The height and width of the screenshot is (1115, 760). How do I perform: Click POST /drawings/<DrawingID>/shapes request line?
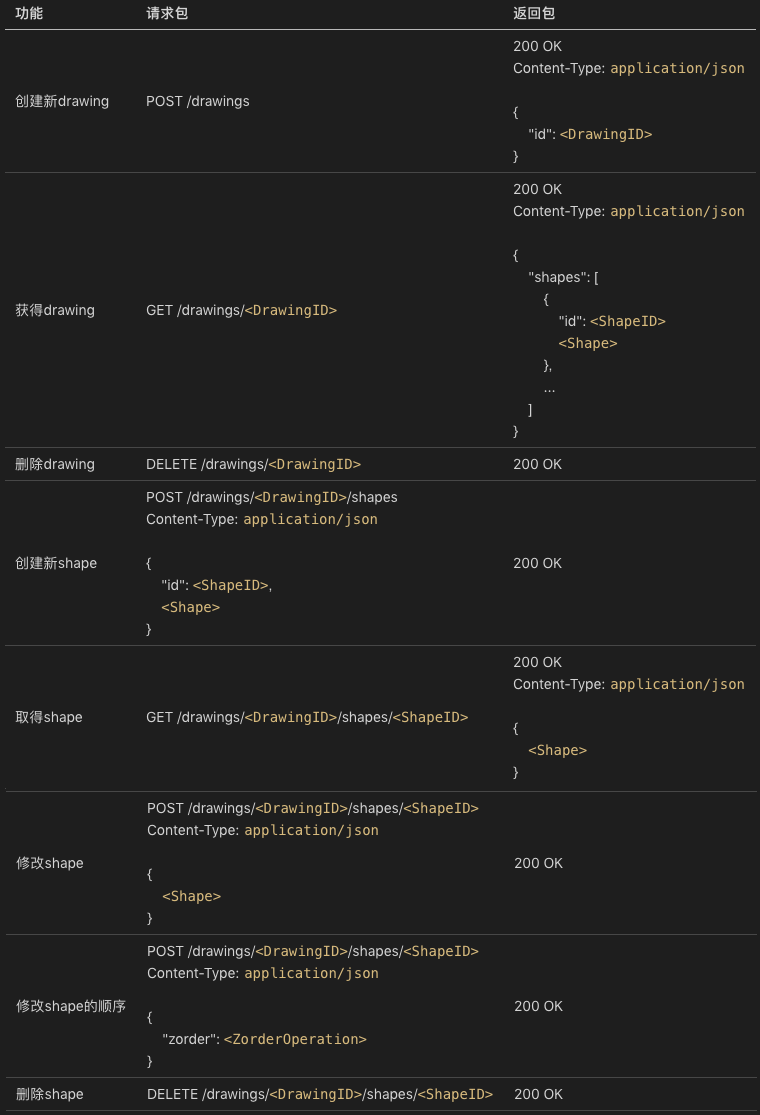pyautogui.click(x=272, y=497)
